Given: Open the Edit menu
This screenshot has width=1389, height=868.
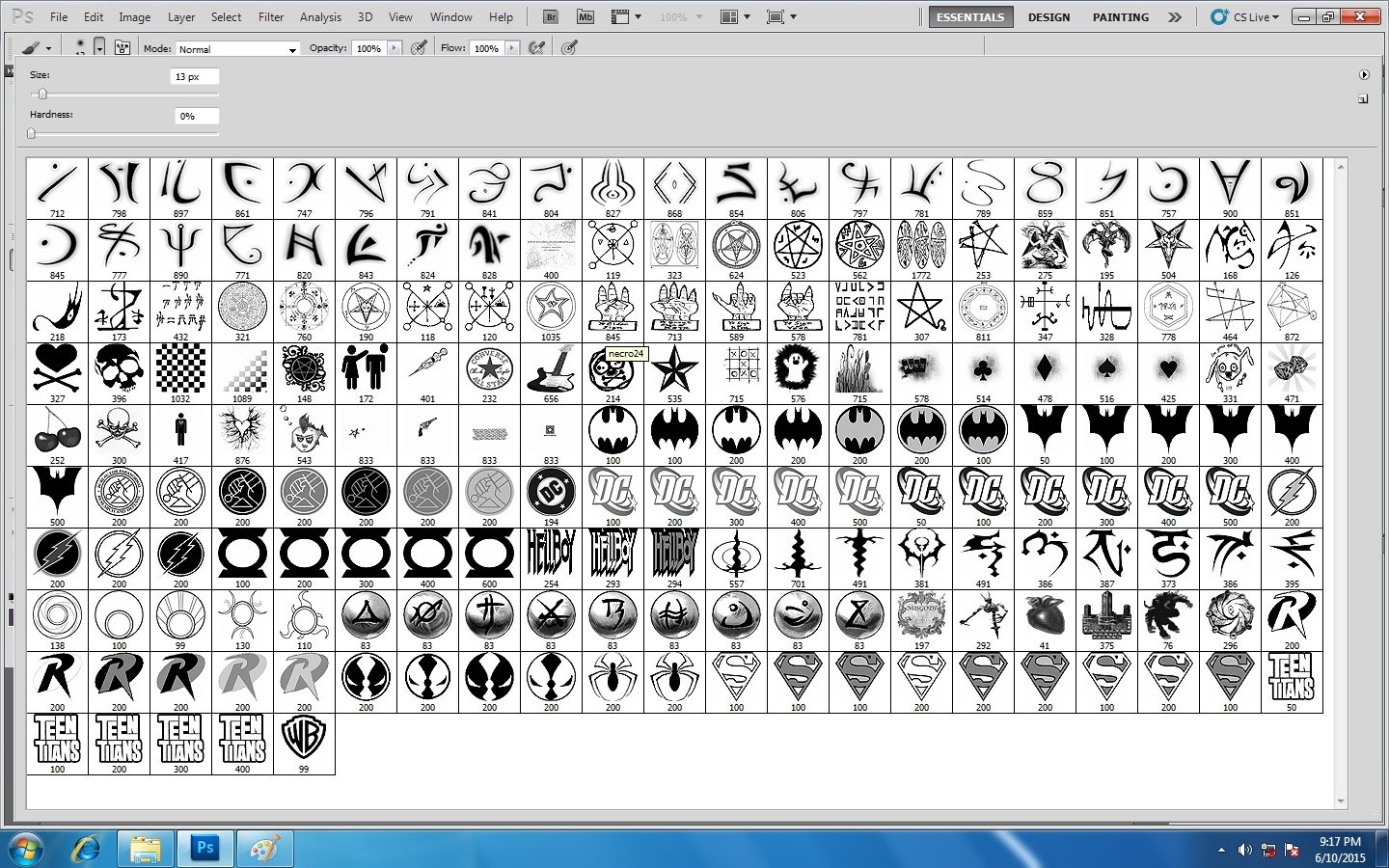Looking at the screenshot, I should tap(94, 16).
